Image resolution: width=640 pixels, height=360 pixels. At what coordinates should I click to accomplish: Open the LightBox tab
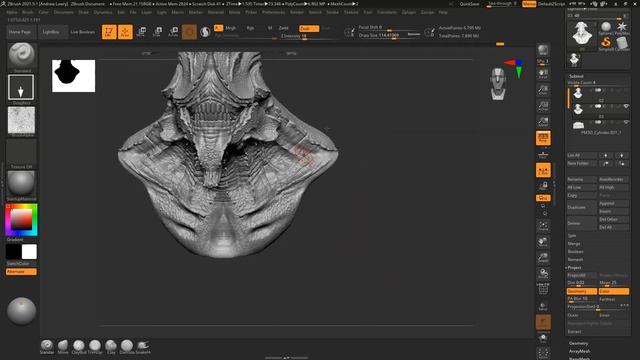[x=52, y=32]
